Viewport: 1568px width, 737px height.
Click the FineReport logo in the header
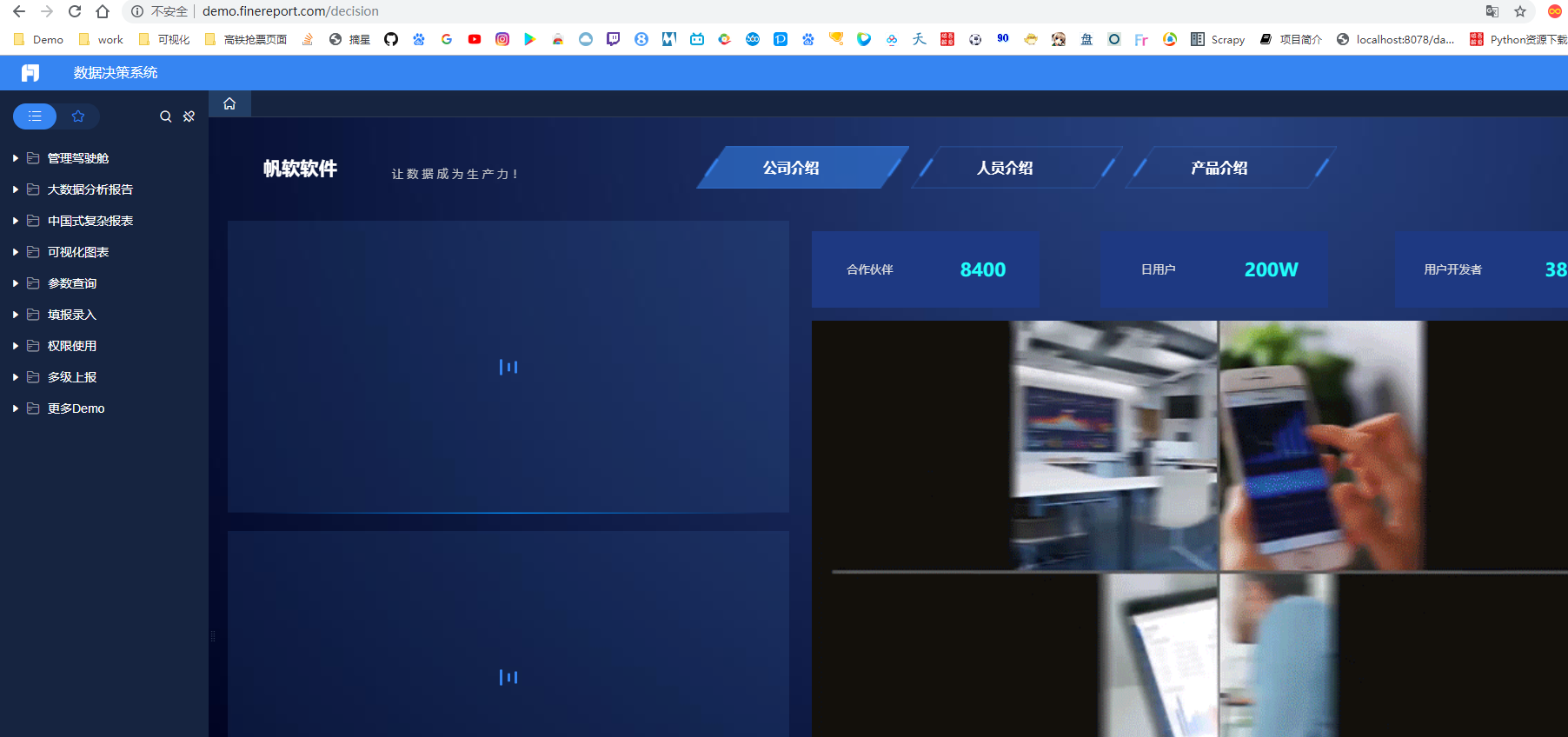30,73
